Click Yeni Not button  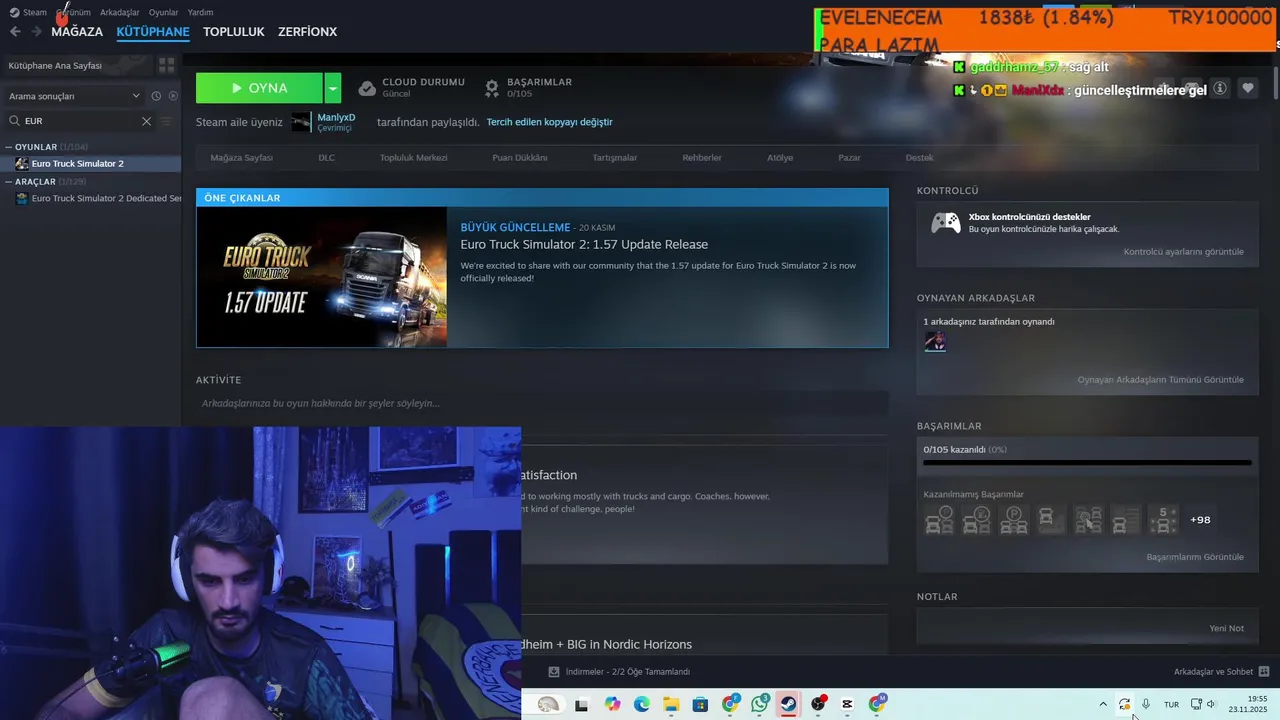[1226, 628]
